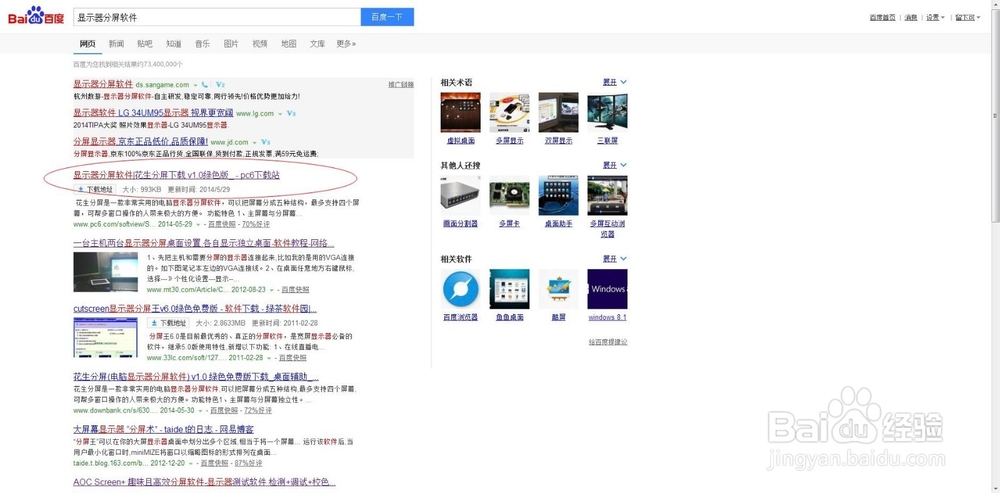The width and height of the screenshot is (1000, 493).
Task: Open 百度快照 for the www.mt30.com result
Action: [295, 290]
